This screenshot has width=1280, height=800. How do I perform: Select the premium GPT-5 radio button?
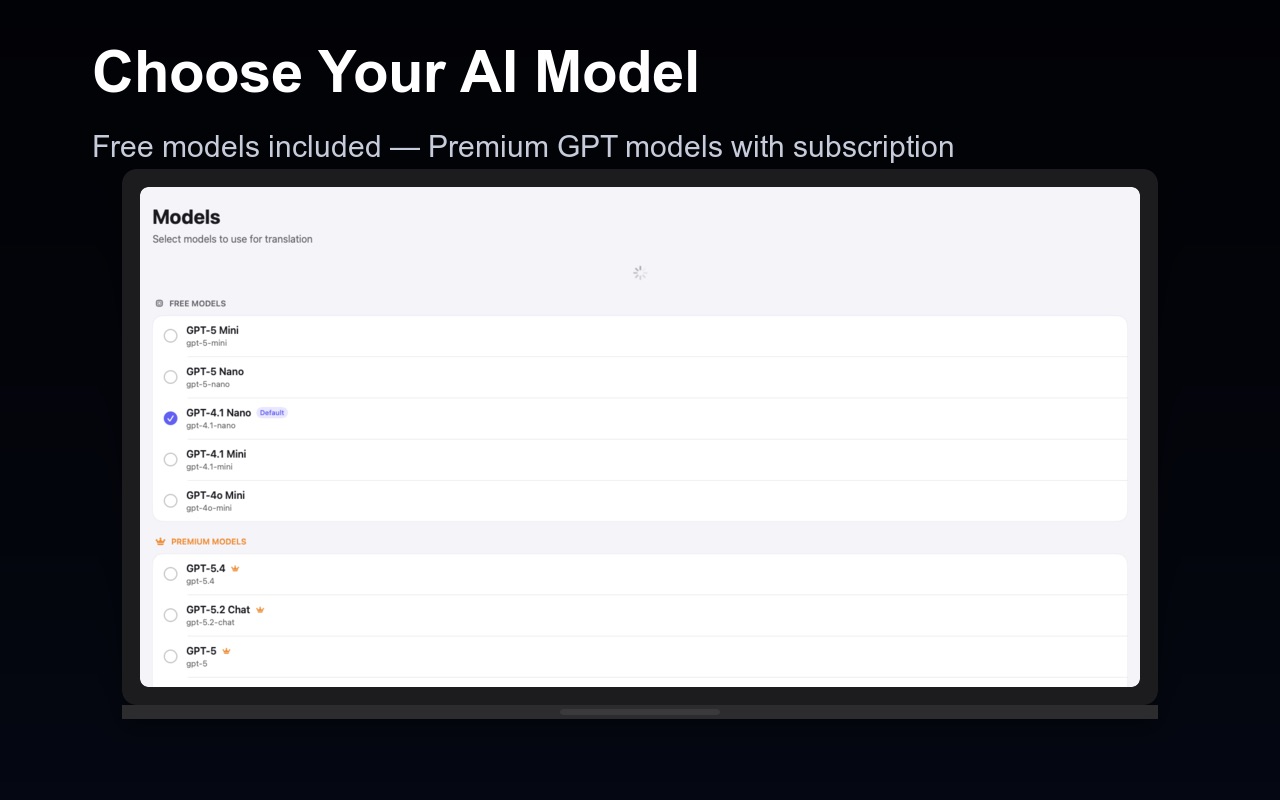point(170,656)
